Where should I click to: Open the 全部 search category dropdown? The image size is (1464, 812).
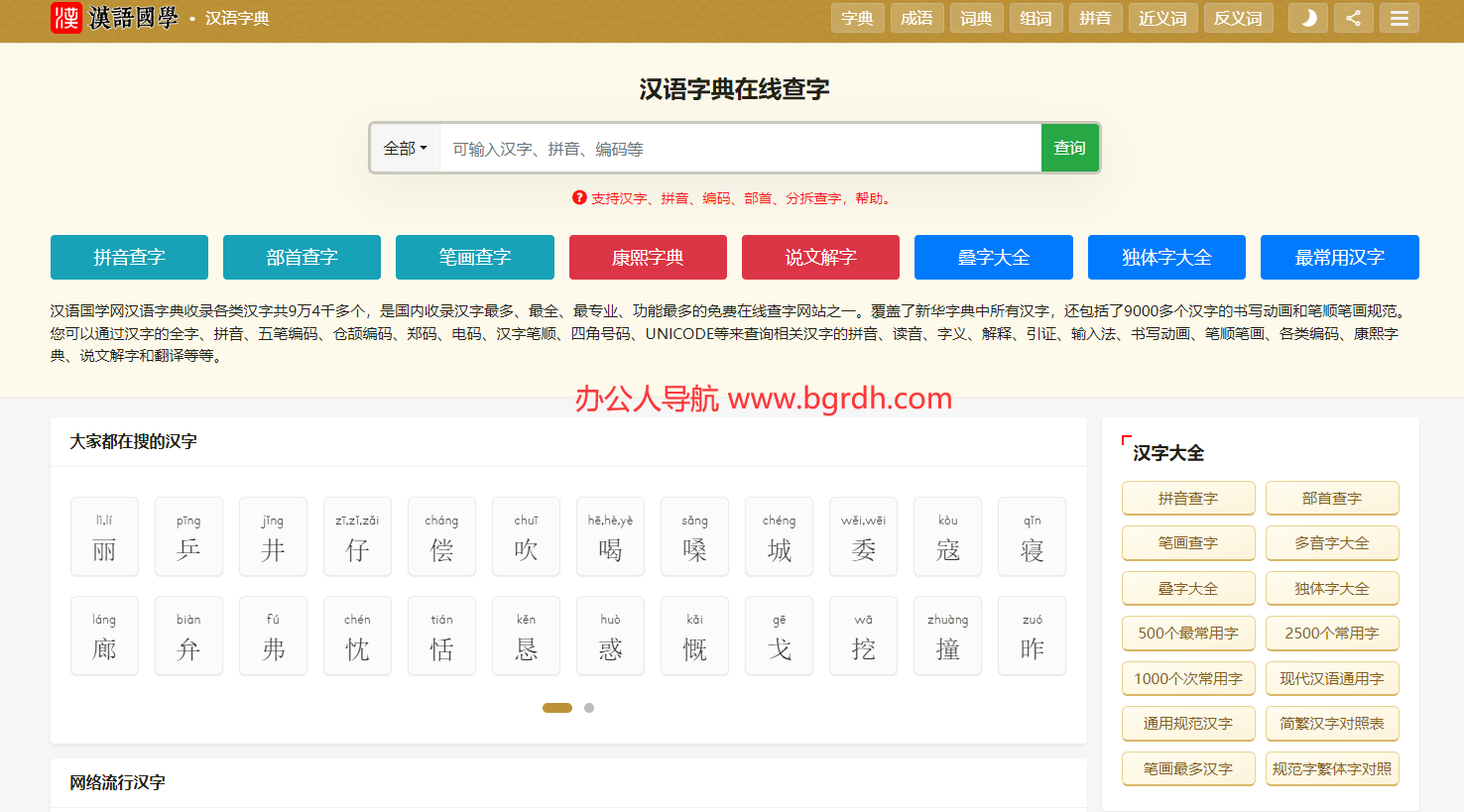click(x=405, y=148)
